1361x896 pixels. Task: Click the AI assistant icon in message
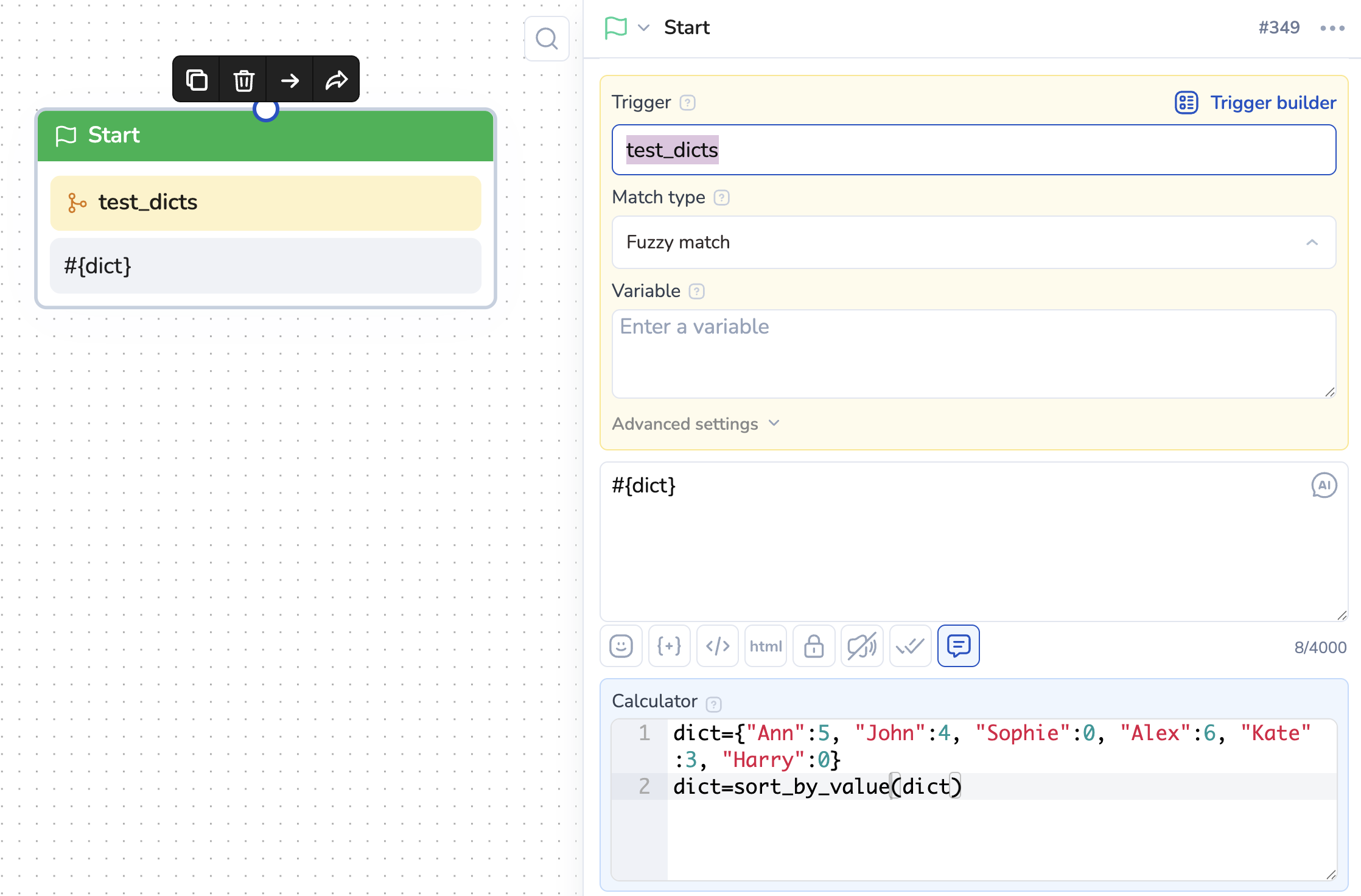coord(1324,485)
